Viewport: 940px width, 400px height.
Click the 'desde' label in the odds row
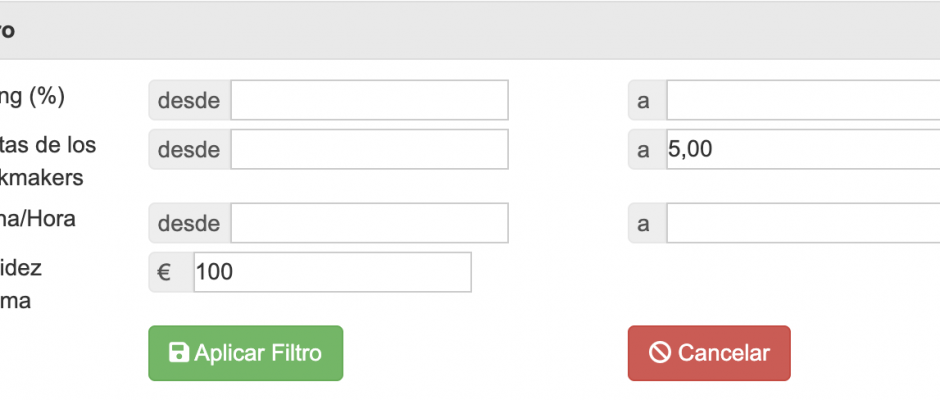pos(189,150)
